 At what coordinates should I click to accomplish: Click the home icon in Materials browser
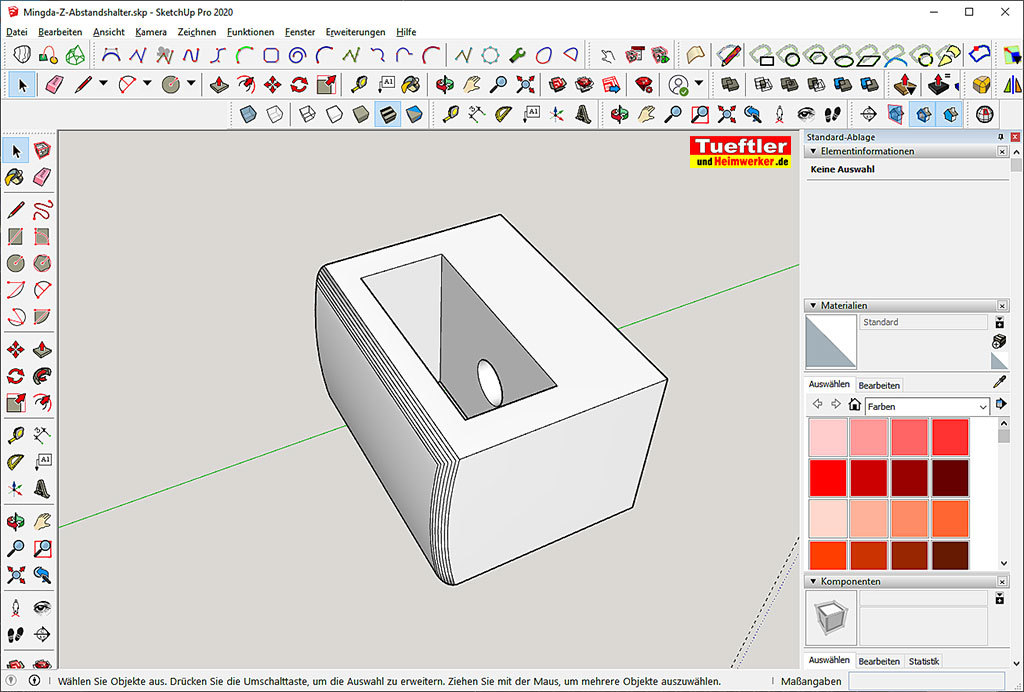point(854,405)
